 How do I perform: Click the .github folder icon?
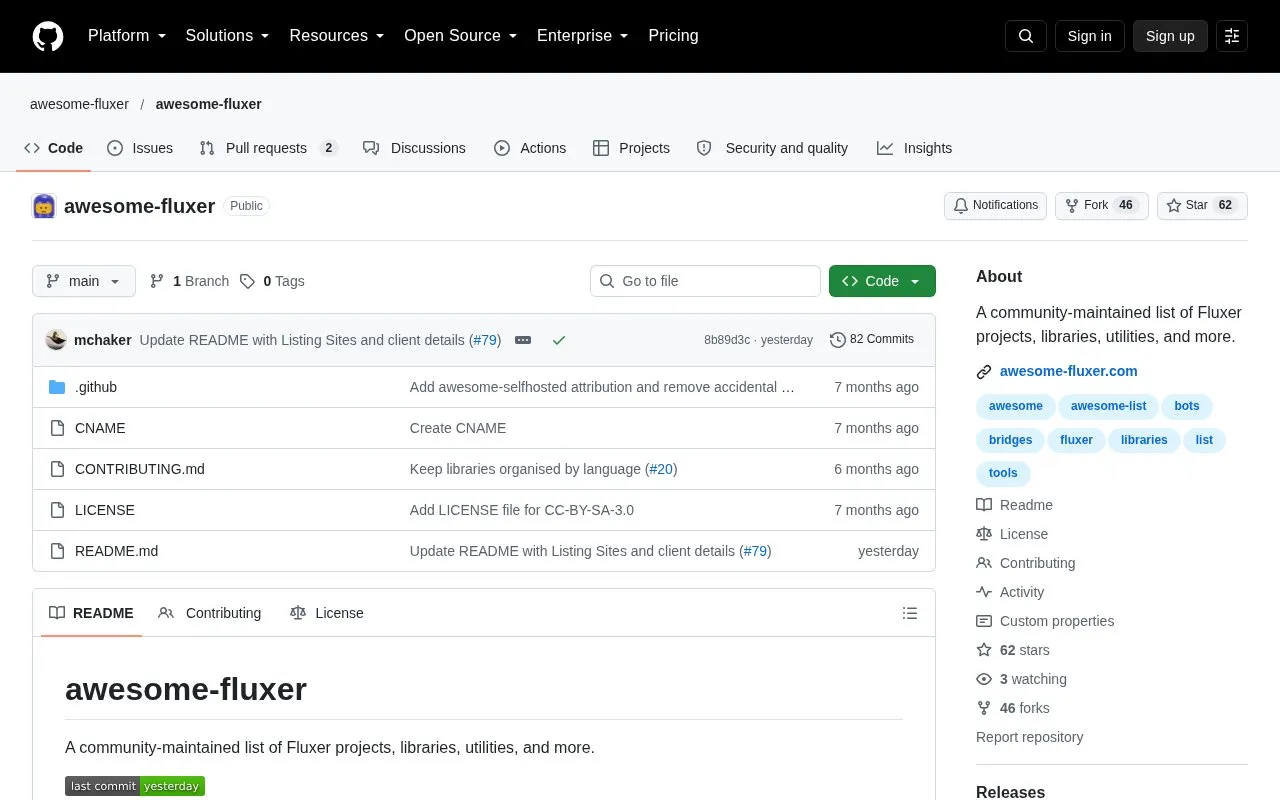pos(57,387)
